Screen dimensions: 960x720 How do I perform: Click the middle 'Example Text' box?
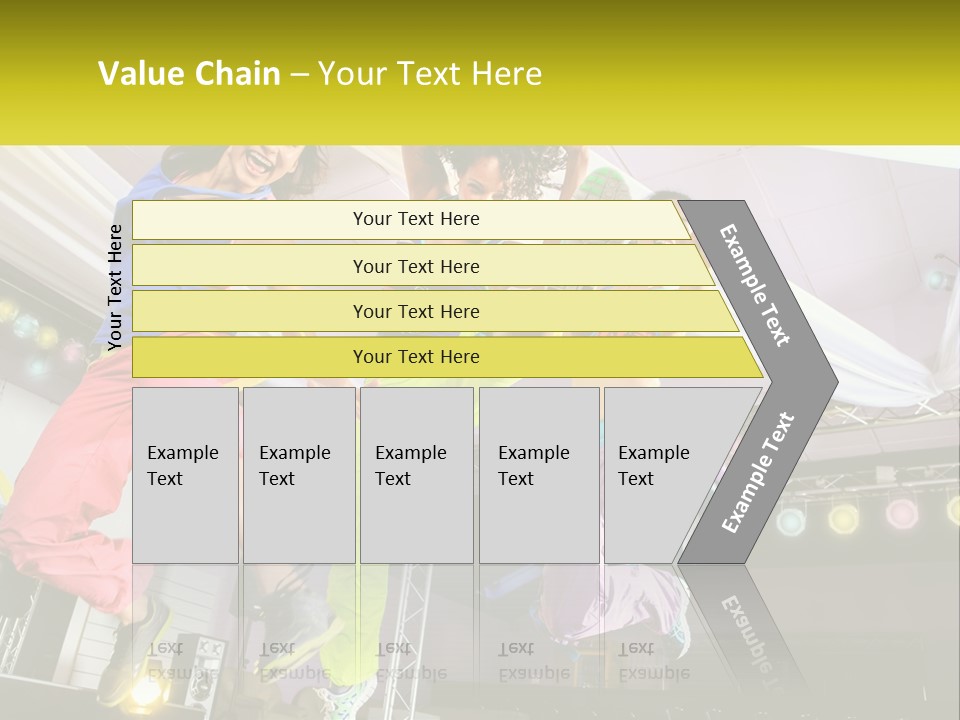pos(416,475)
